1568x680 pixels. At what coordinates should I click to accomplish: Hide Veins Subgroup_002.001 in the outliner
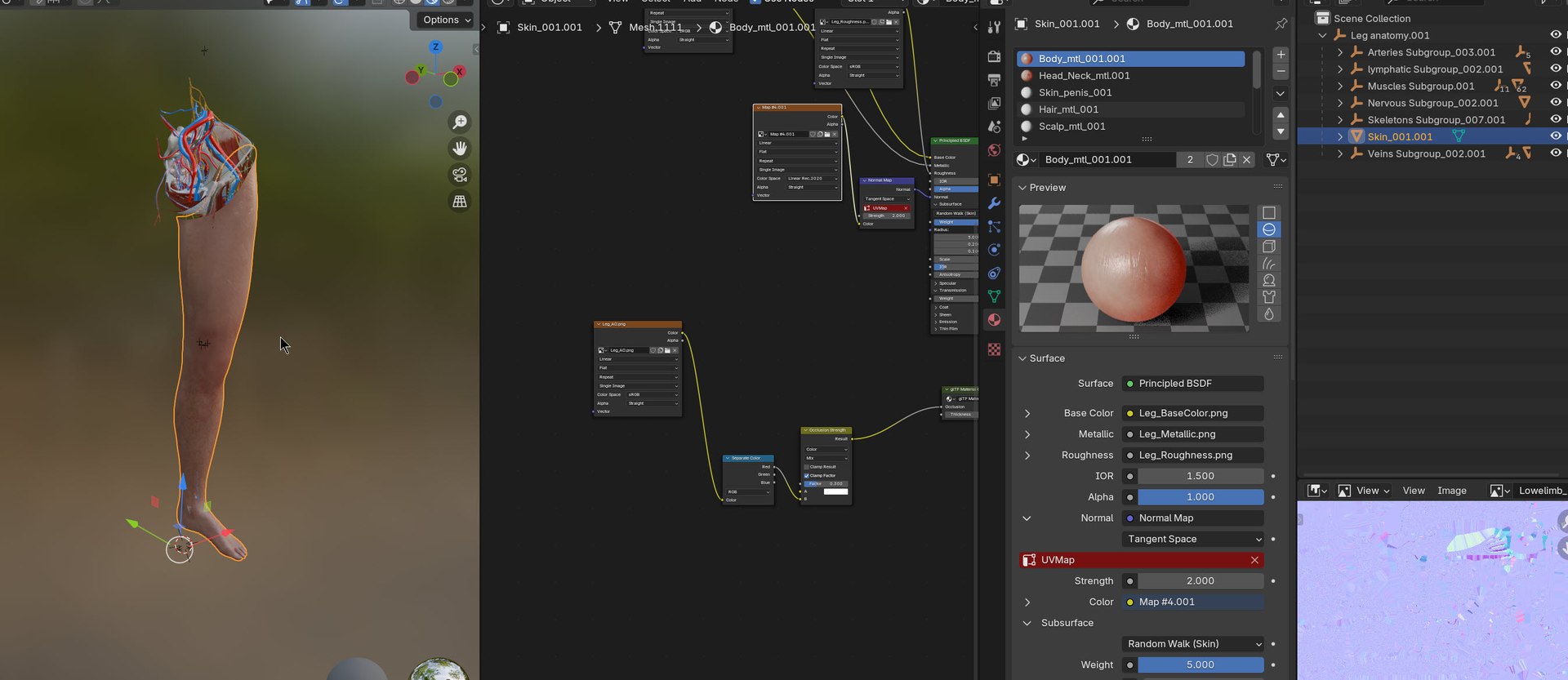pyautogui.click(x=1556, y=153)
